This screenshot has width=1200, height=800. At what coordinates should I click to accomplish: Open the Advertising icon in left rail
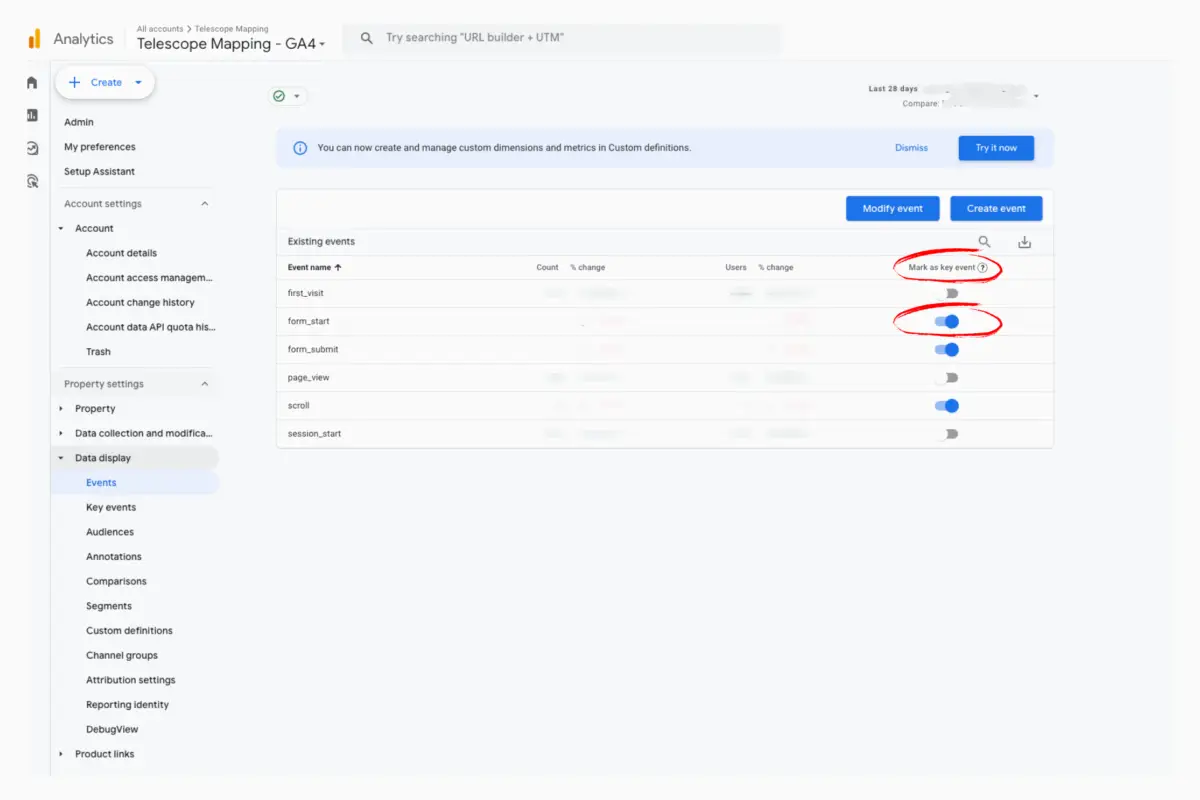tap(32, 181)
